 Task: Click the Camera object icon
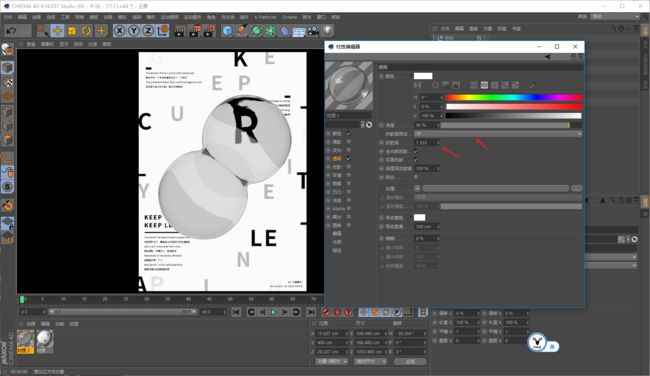314,31
